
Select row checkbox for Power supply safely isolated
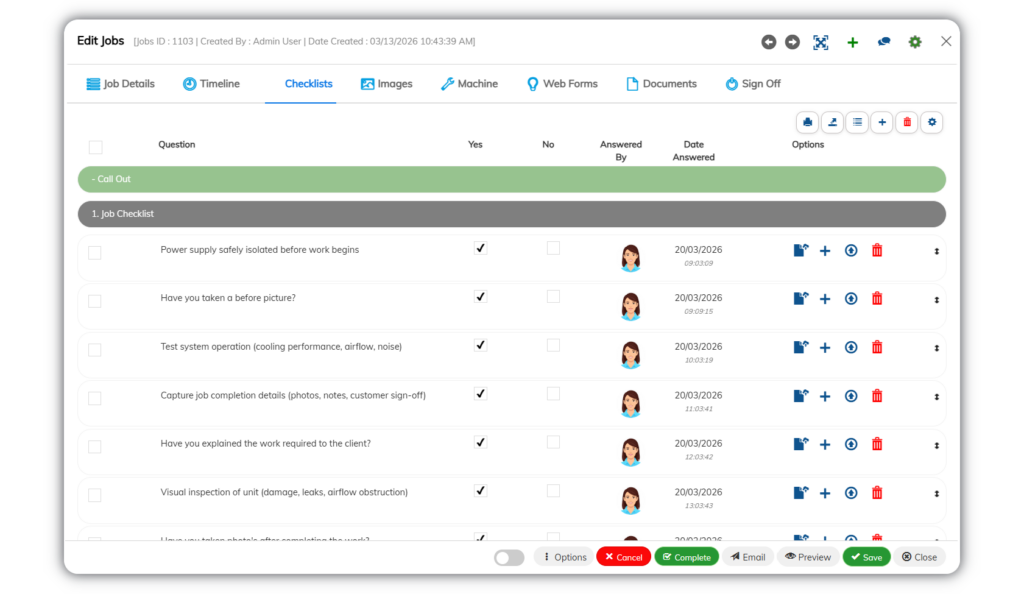tap(95, 253)
